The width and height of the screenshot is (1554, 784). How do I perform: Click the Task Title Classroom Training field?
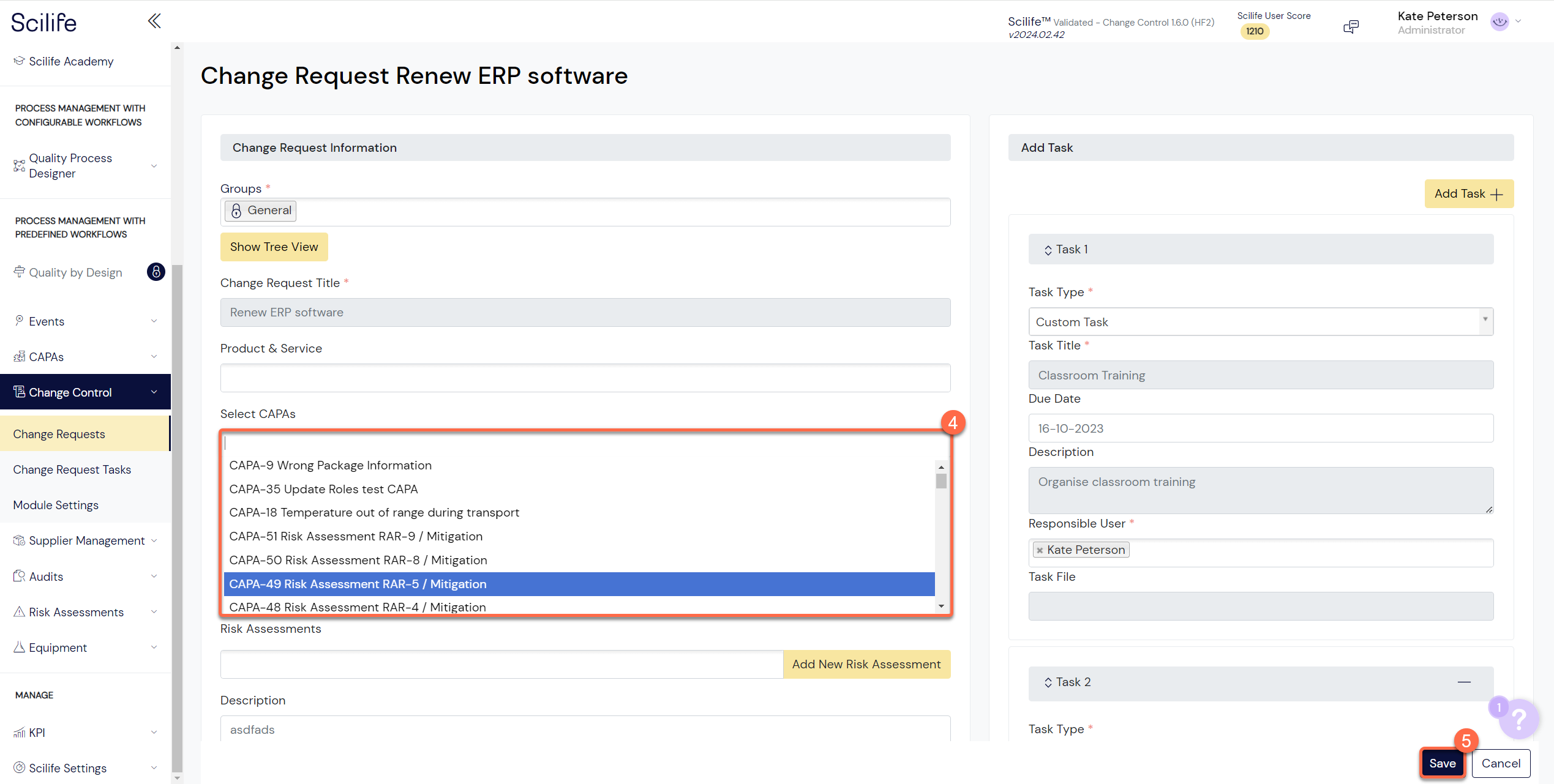(1261, 375)
